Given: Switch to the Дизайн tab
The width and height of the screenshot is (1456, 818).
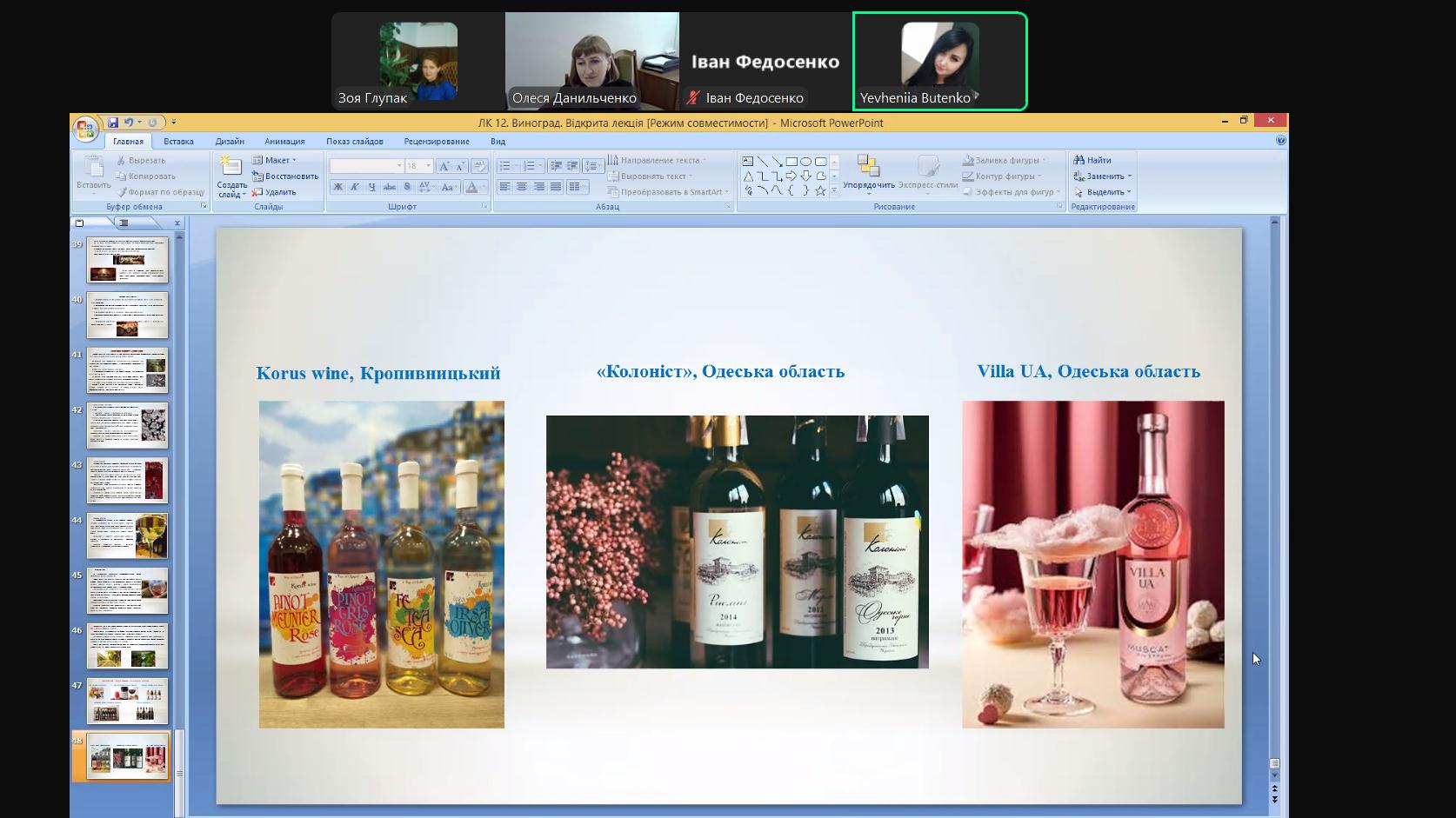Looking at the screenshot, I should [230, 141].
